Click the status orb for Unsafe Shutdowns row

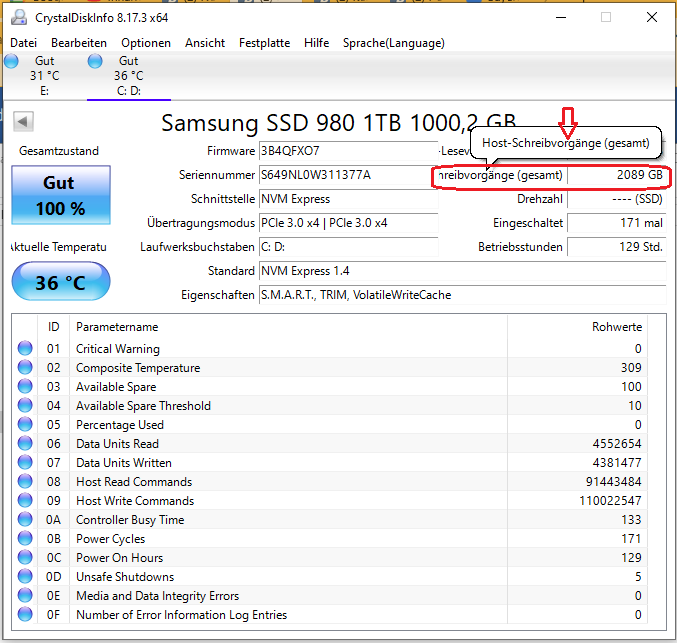(x=25, y=576)
